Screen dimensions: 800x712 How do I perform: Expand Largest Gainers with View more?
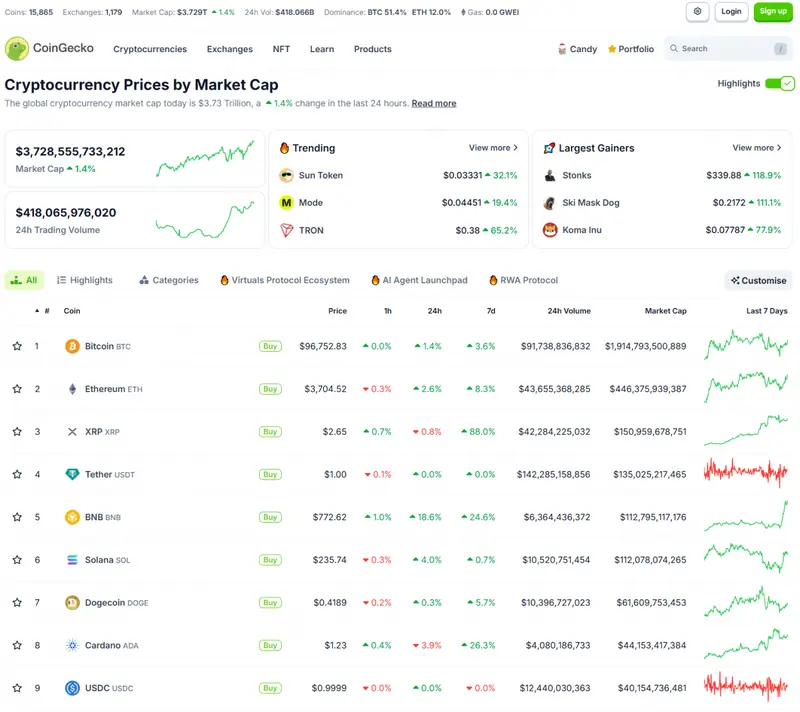click(757, 148)
